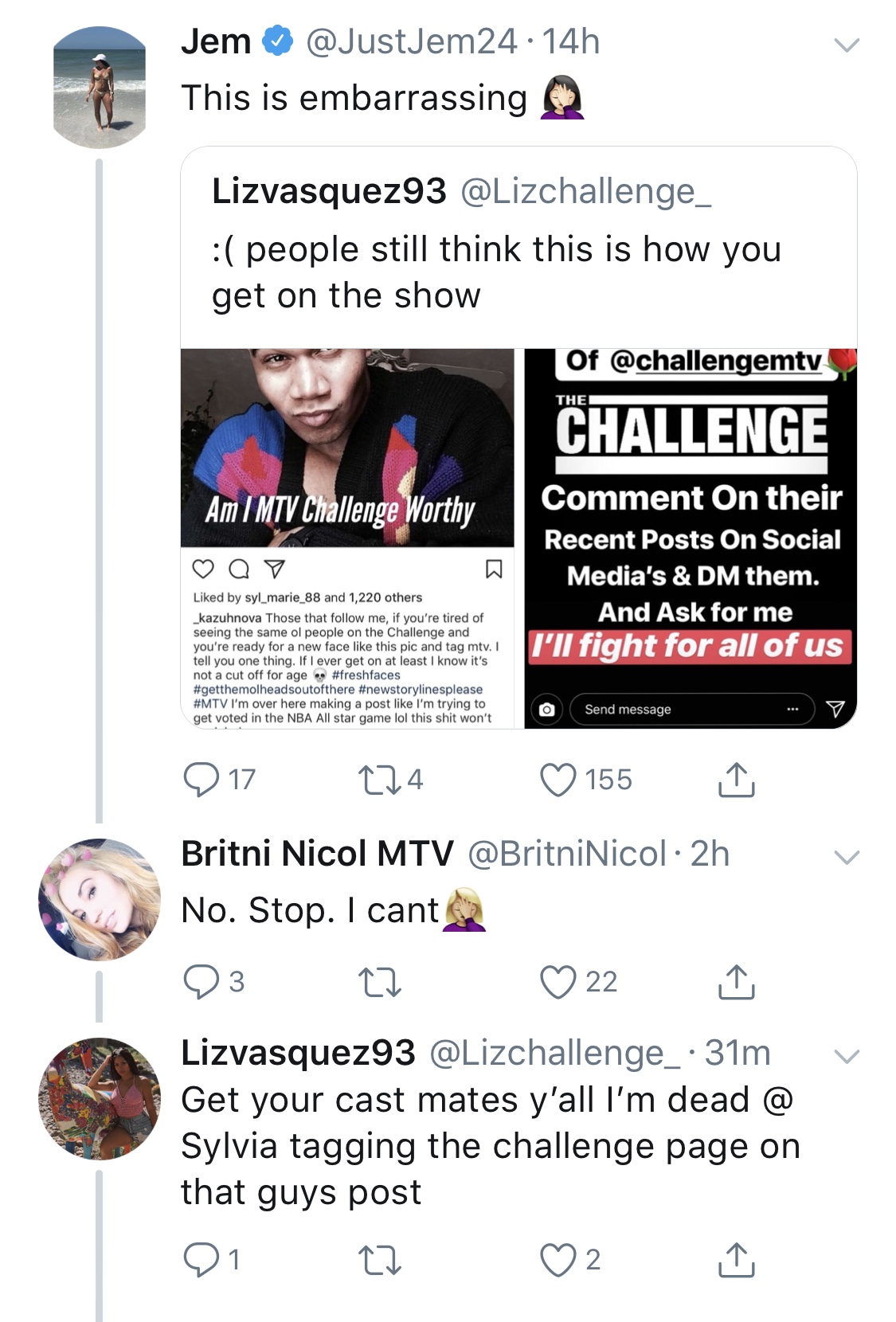
Task: Share Lizvasquez93's cast mates tweet
Action: coord(736,1260)
